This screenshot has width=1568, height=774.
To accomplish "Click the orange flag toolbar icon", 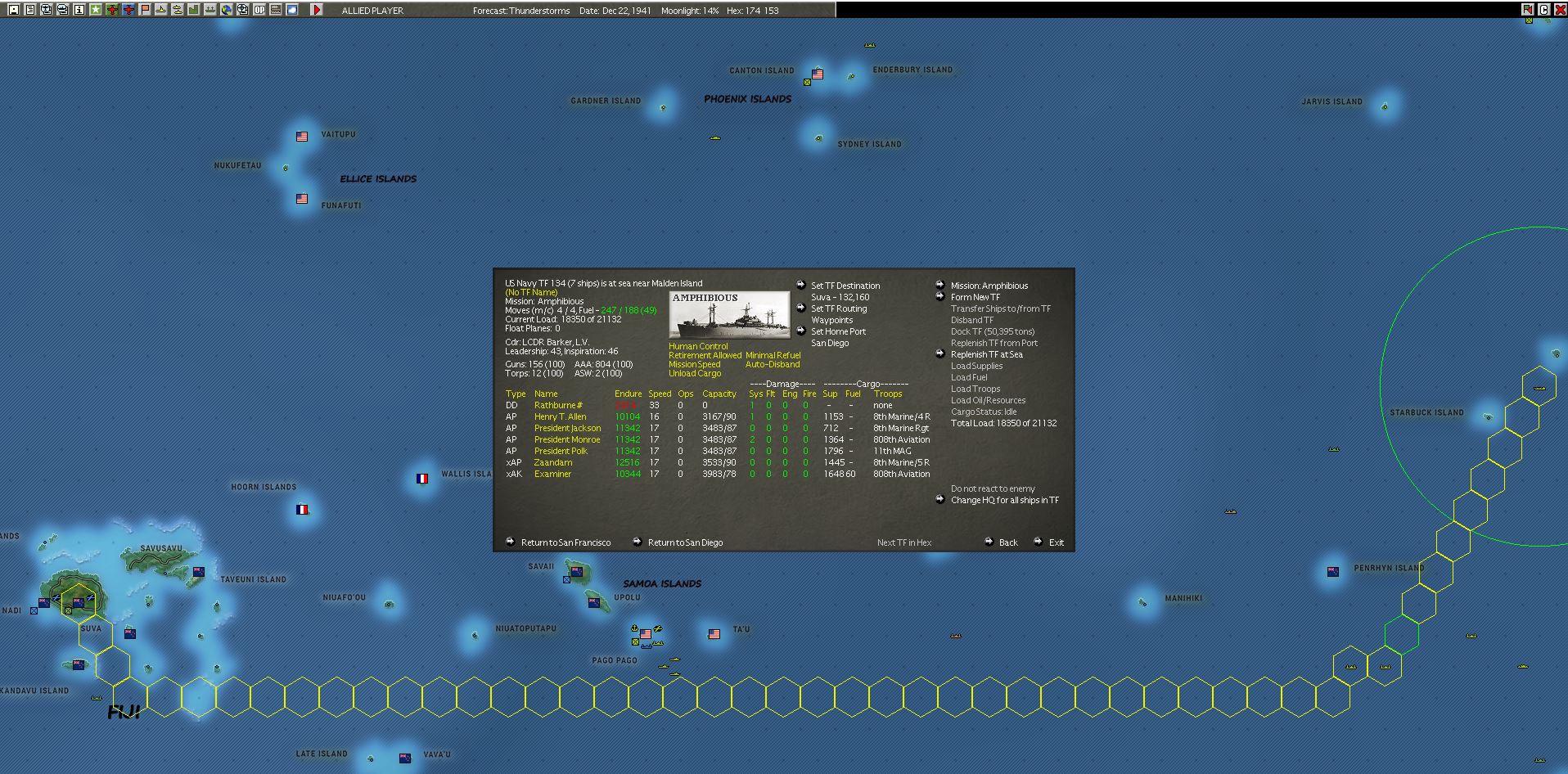I will tap(145, 10).
